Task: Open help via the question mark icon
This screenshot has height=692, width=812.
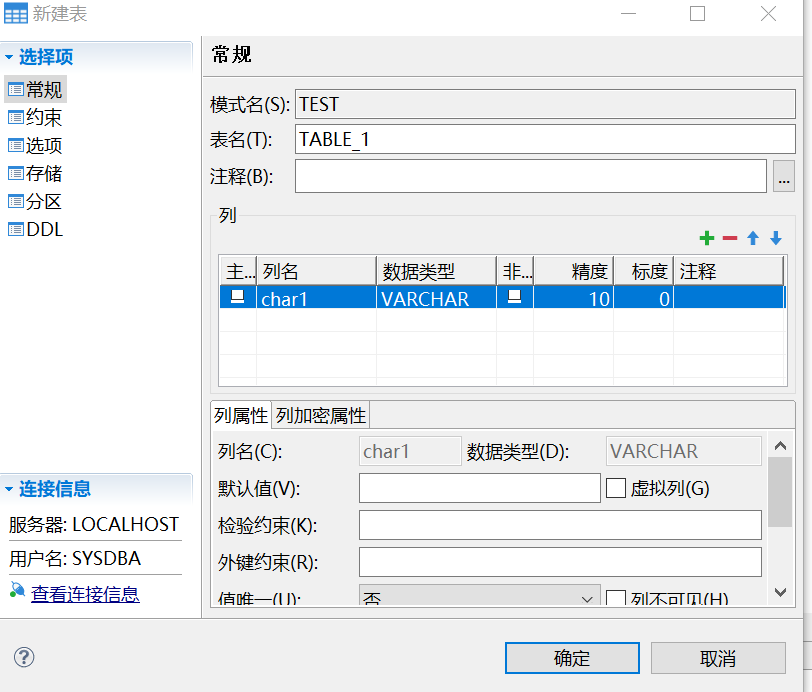Action: [x=24, y=657]
